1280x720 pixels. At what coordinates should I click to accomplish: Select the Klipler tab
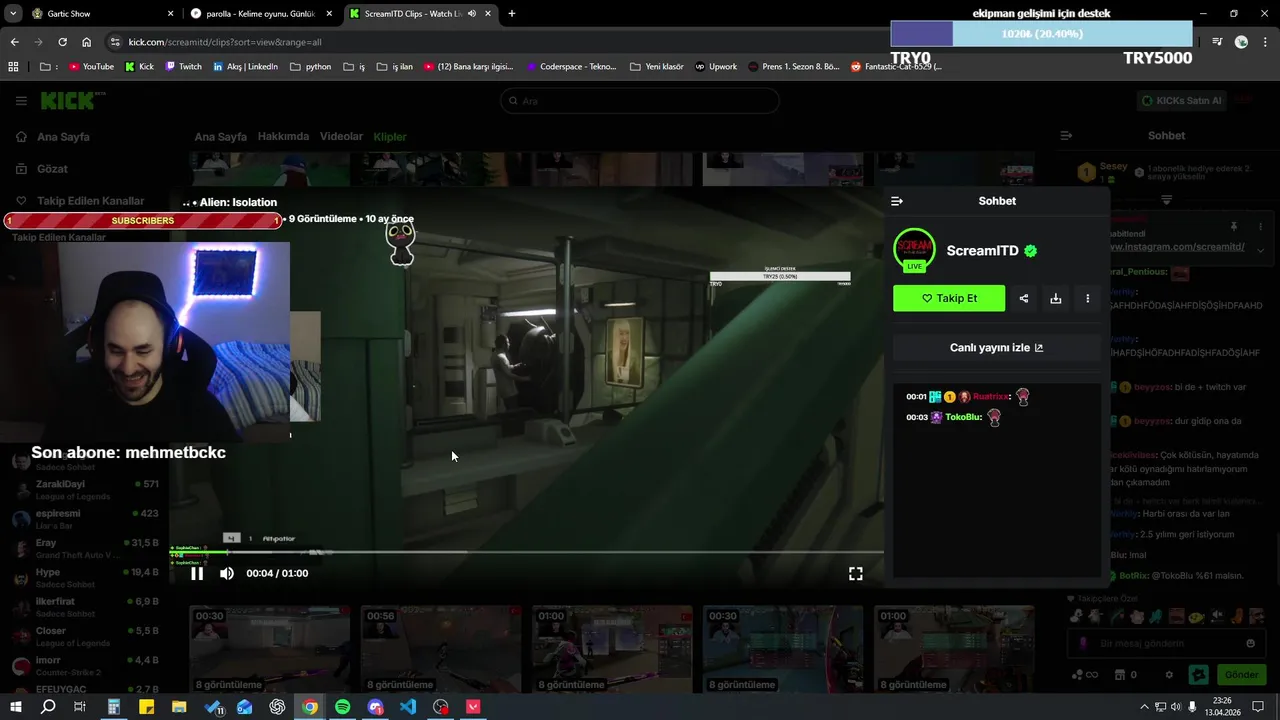390,137
